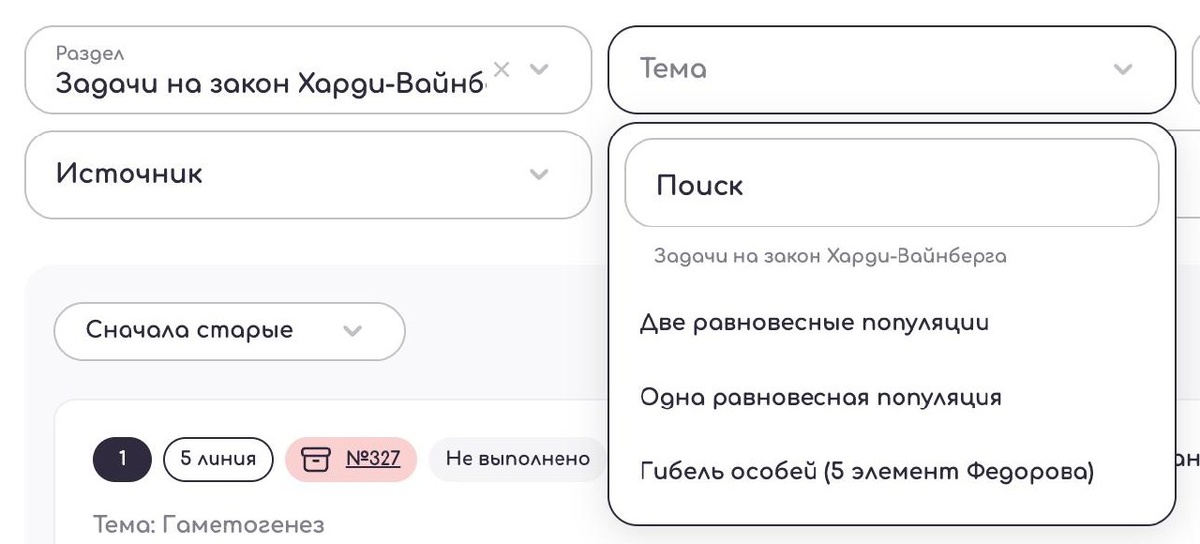
Task: Click the Не выполнено status badge
Action: (518, 459)
